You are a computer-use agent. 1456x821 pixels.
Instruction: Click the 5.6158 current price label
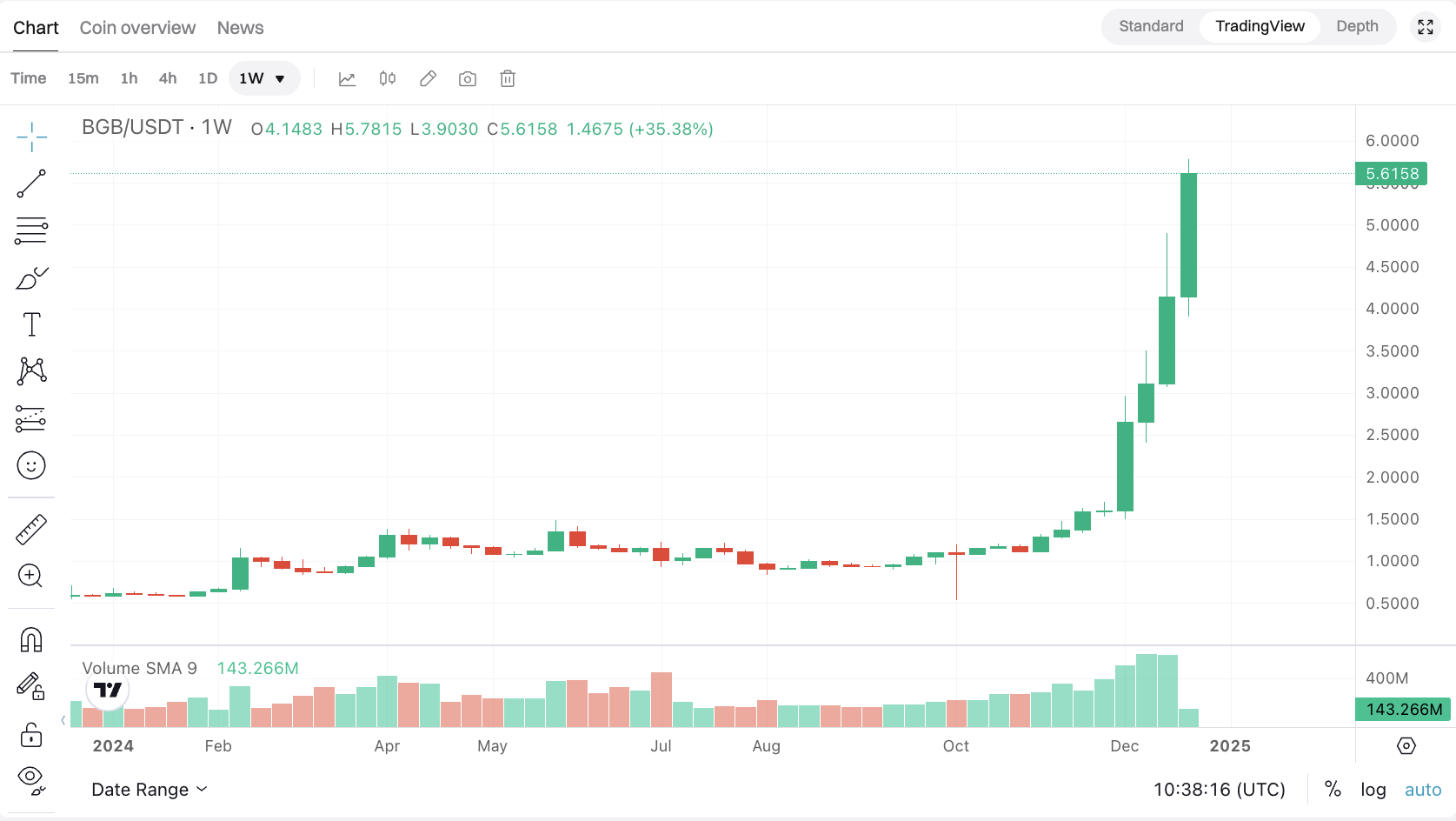pyautogui.click(x=1392, y=174)
